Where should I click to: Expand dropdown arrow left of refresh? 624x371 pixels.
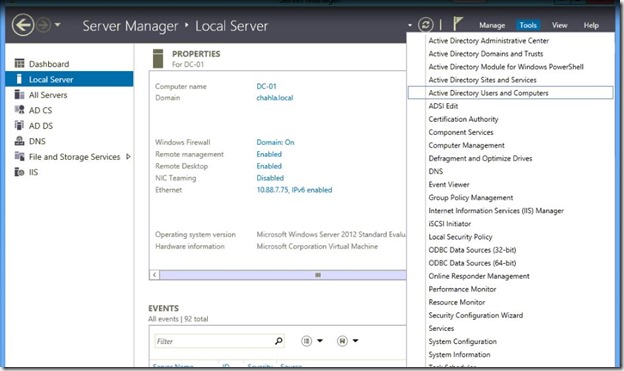[410, 25]
